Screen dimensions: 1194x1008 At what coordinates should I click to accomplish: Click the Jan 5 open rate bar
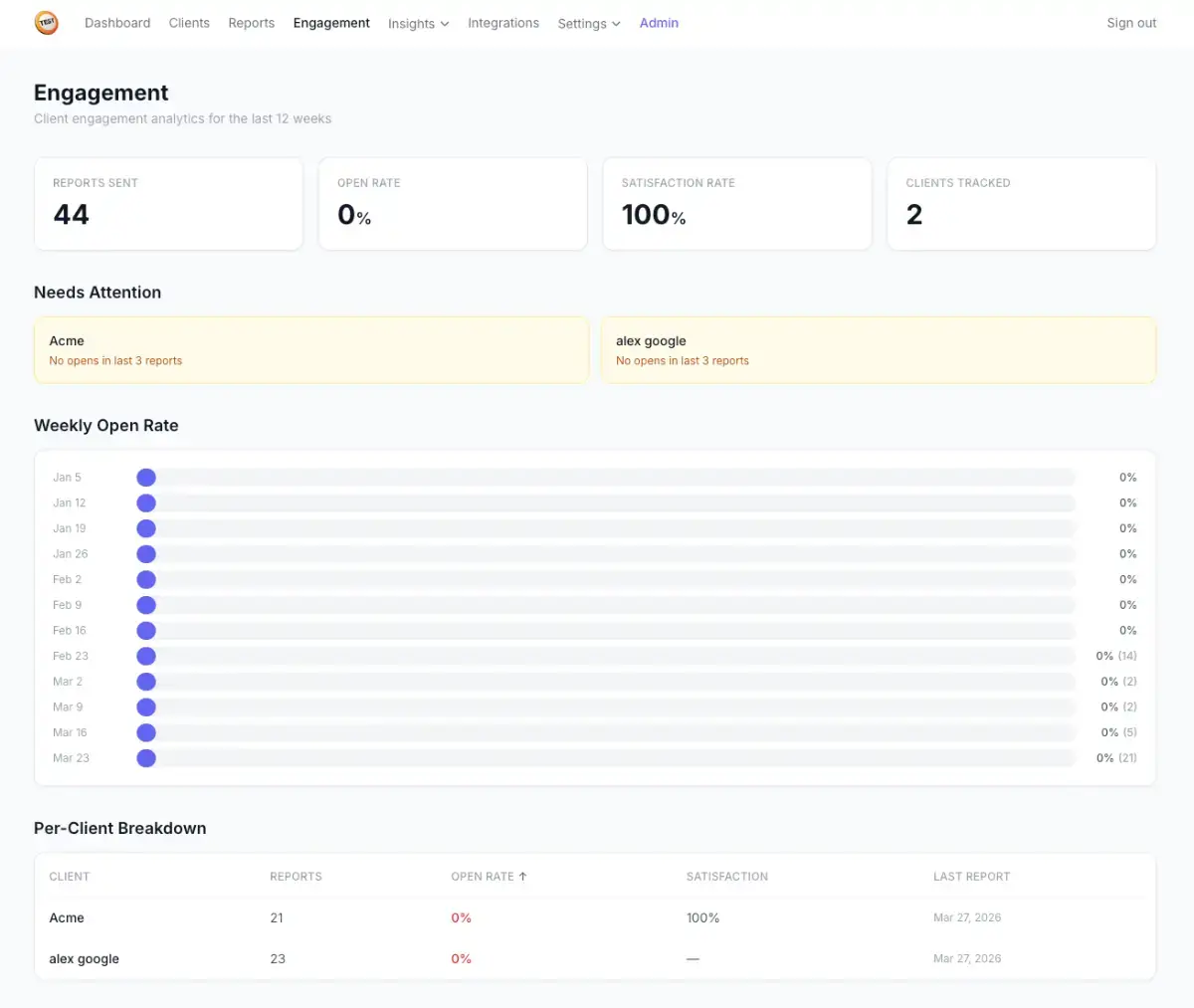pyautogui.click(x=605, y=478)
